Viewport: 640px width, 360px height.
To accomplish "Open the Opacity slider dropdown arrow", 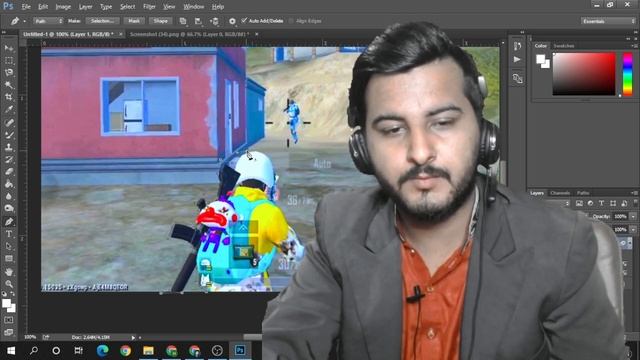I will point(633,216).
